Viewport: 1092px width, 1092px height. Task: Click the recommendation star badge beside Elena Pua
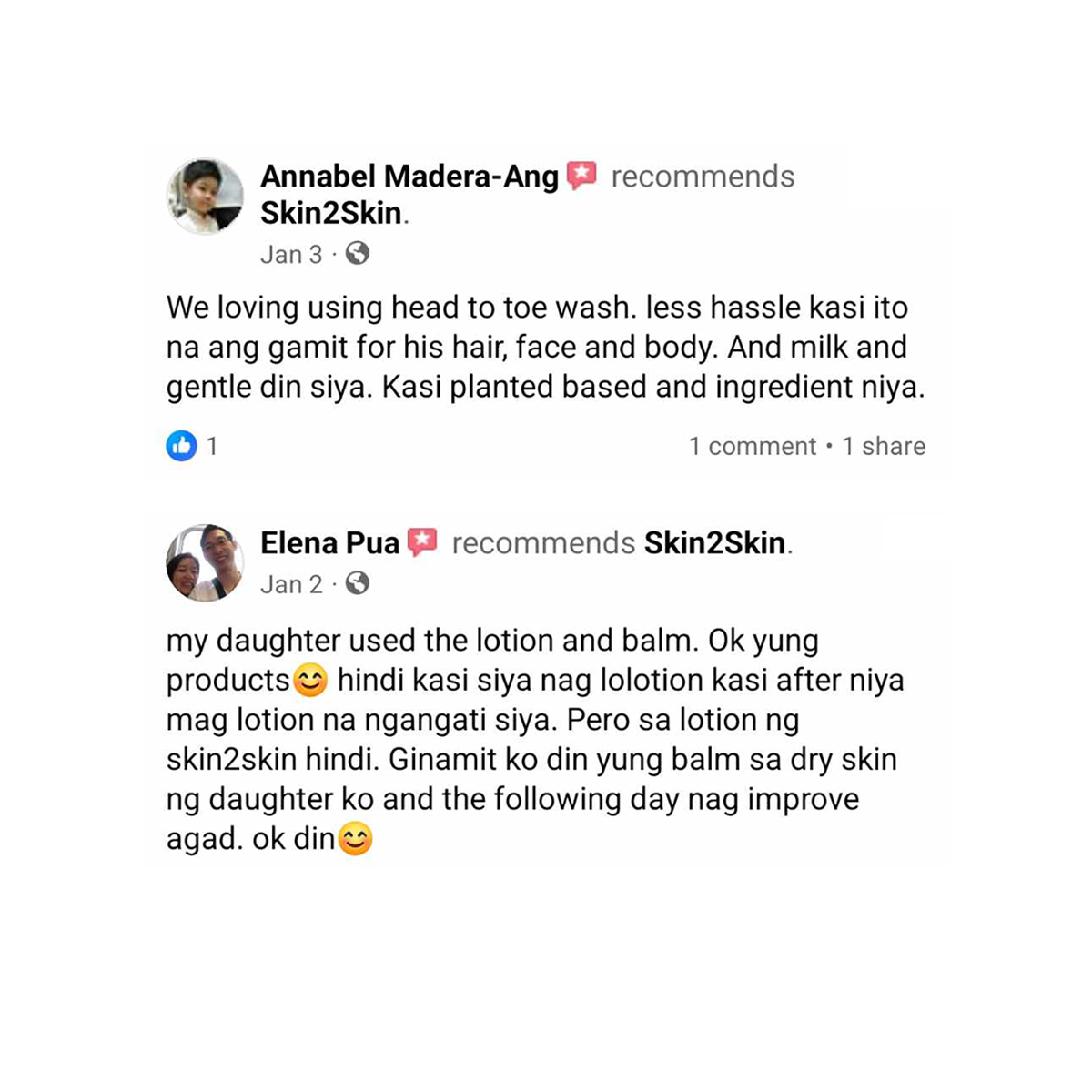click(421, 542)
